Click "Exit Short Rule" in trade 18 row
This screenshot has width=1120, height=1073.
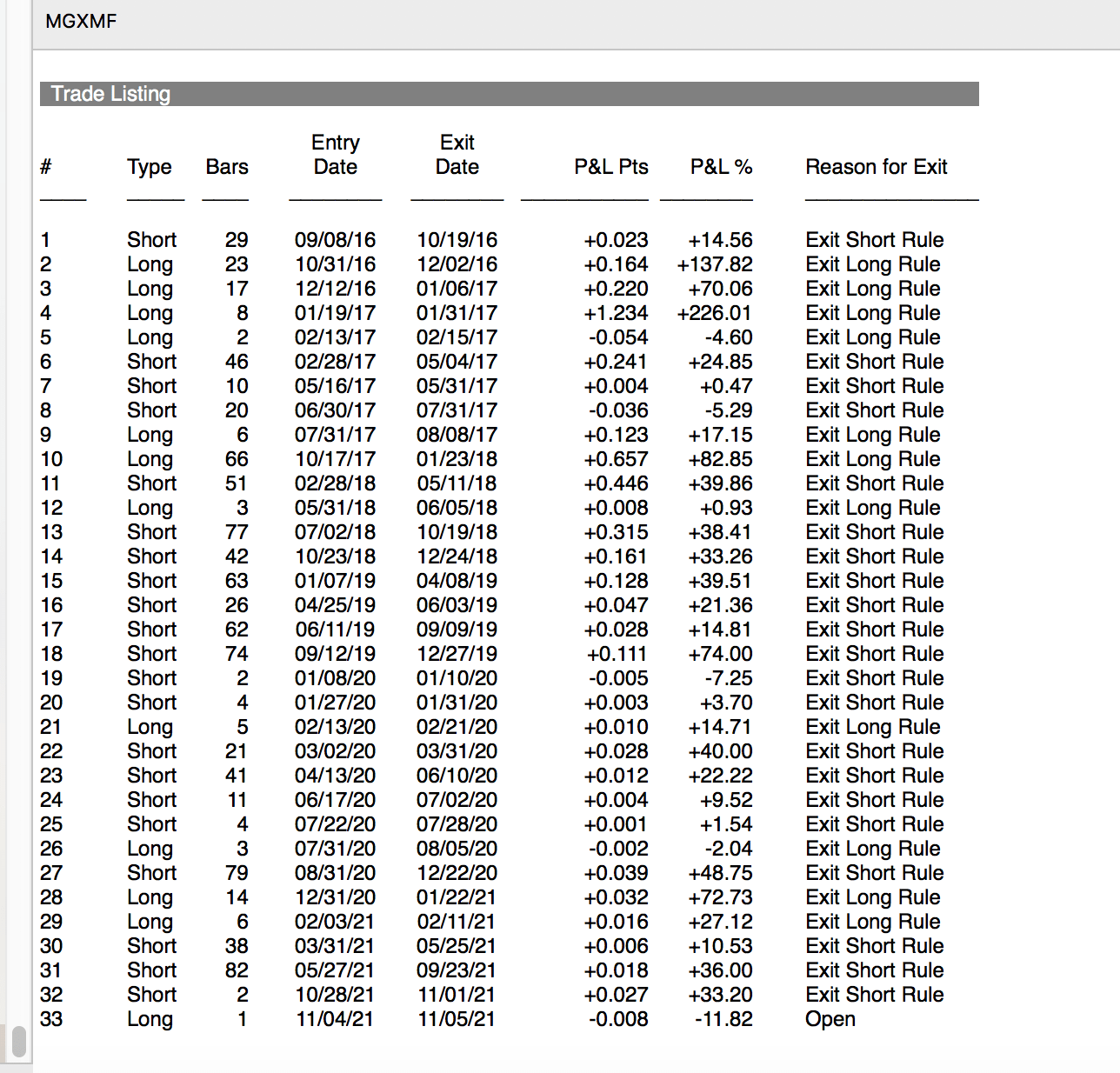(875, 654)
